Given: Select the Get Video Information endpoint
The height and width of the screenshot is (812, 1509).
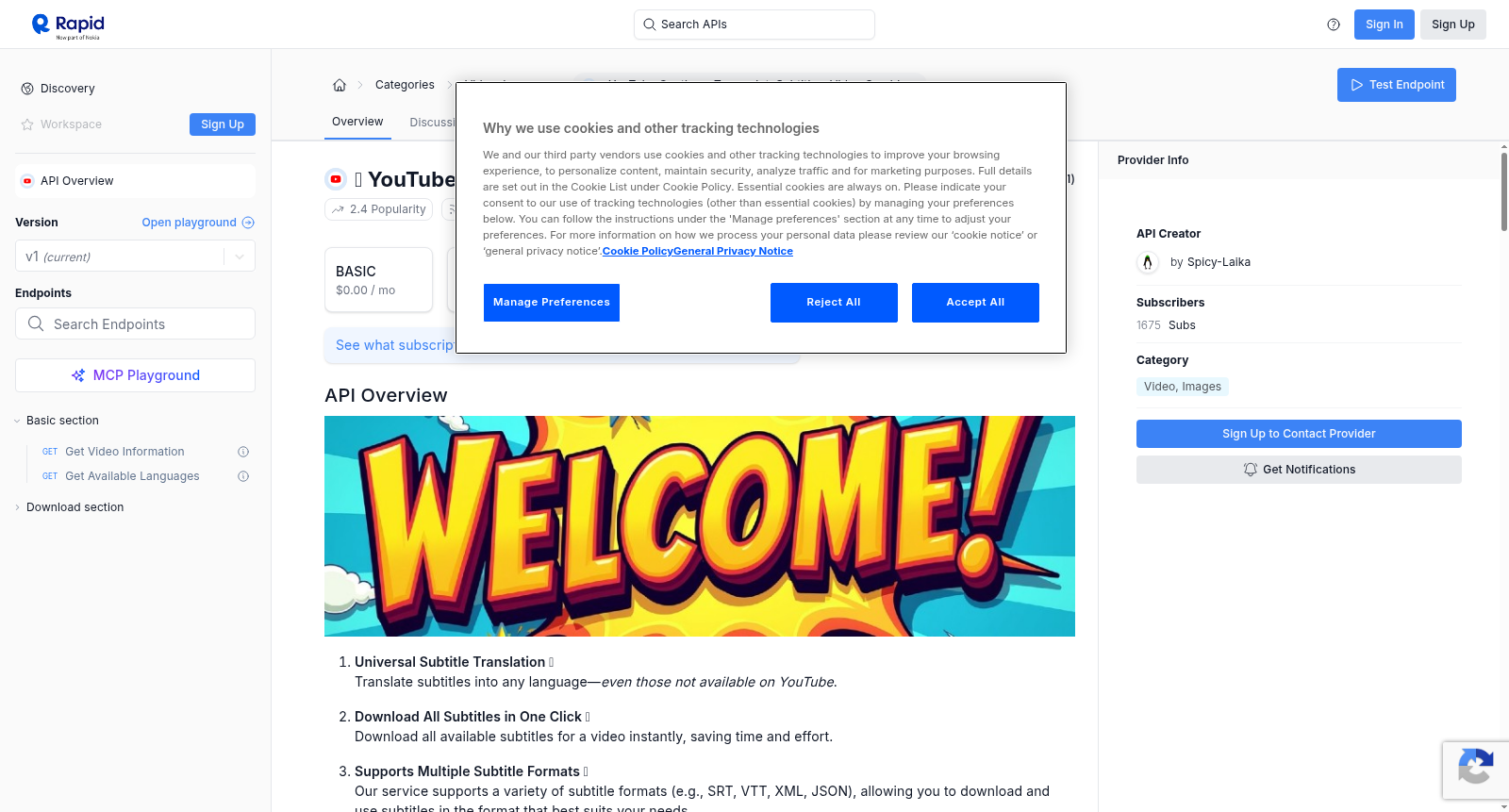Looking at the screenshot, I should pos(124,452).
